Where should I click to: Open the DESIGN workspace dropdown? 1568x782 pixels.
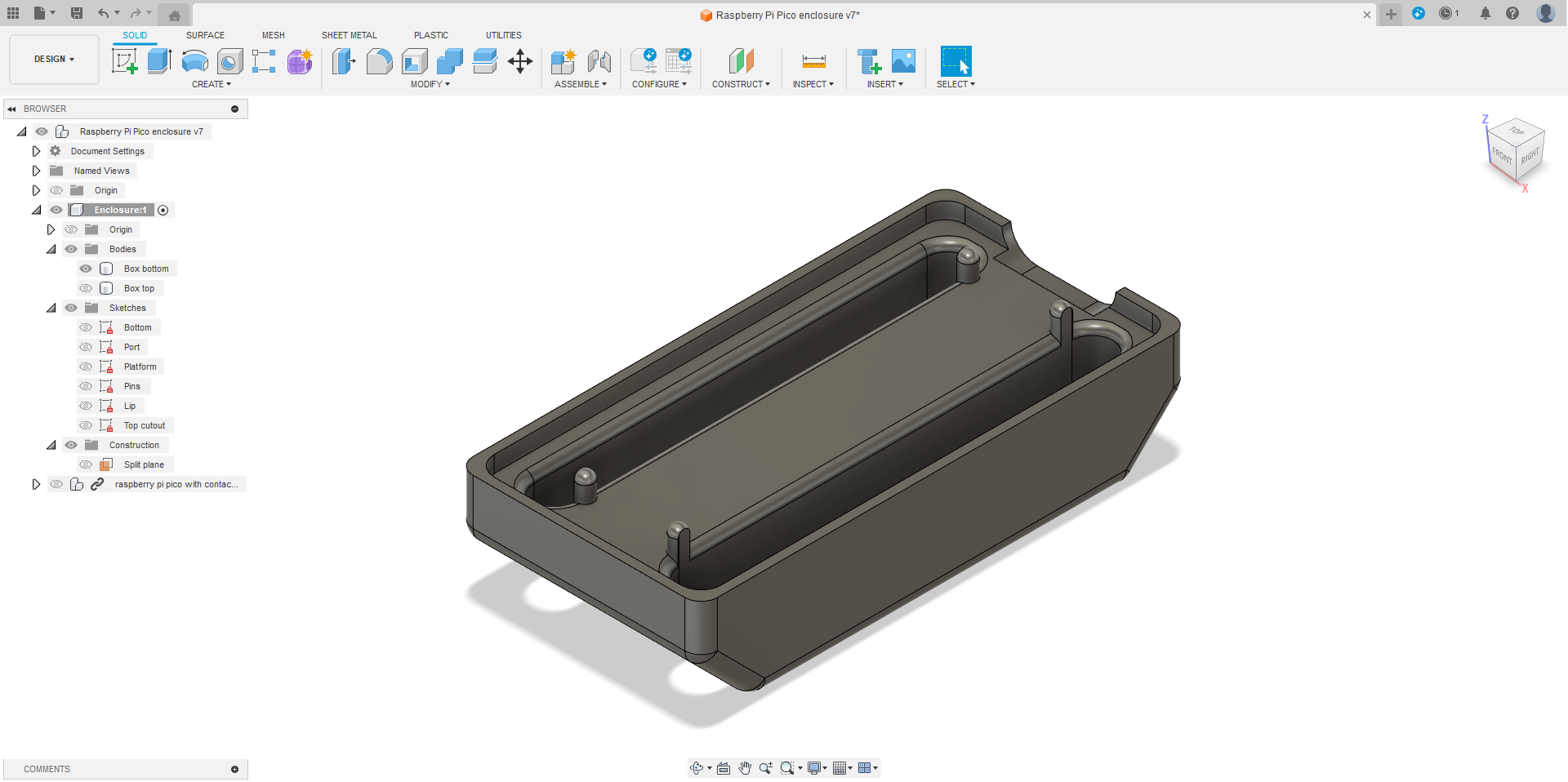(x=53, y=59)
